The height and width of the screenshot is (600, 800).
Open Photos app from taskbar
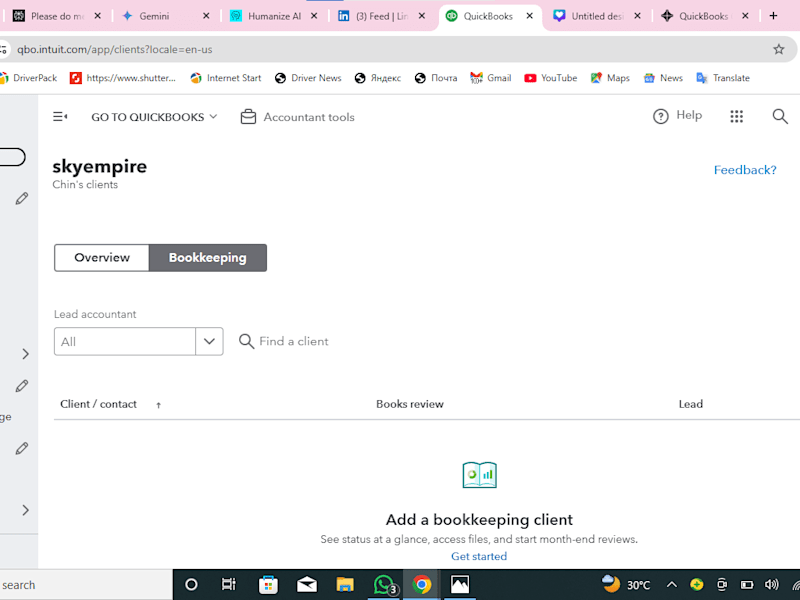(x=460, y=585)
